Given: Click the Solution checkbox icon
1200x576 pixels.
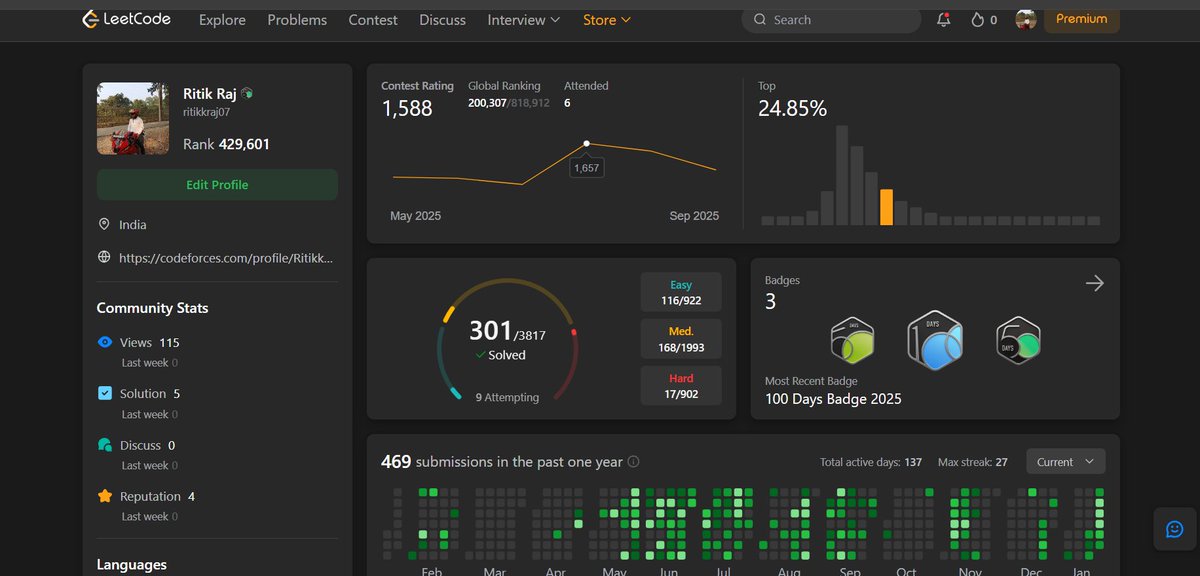Looking at the screenshot, I should tap(105, 393).
